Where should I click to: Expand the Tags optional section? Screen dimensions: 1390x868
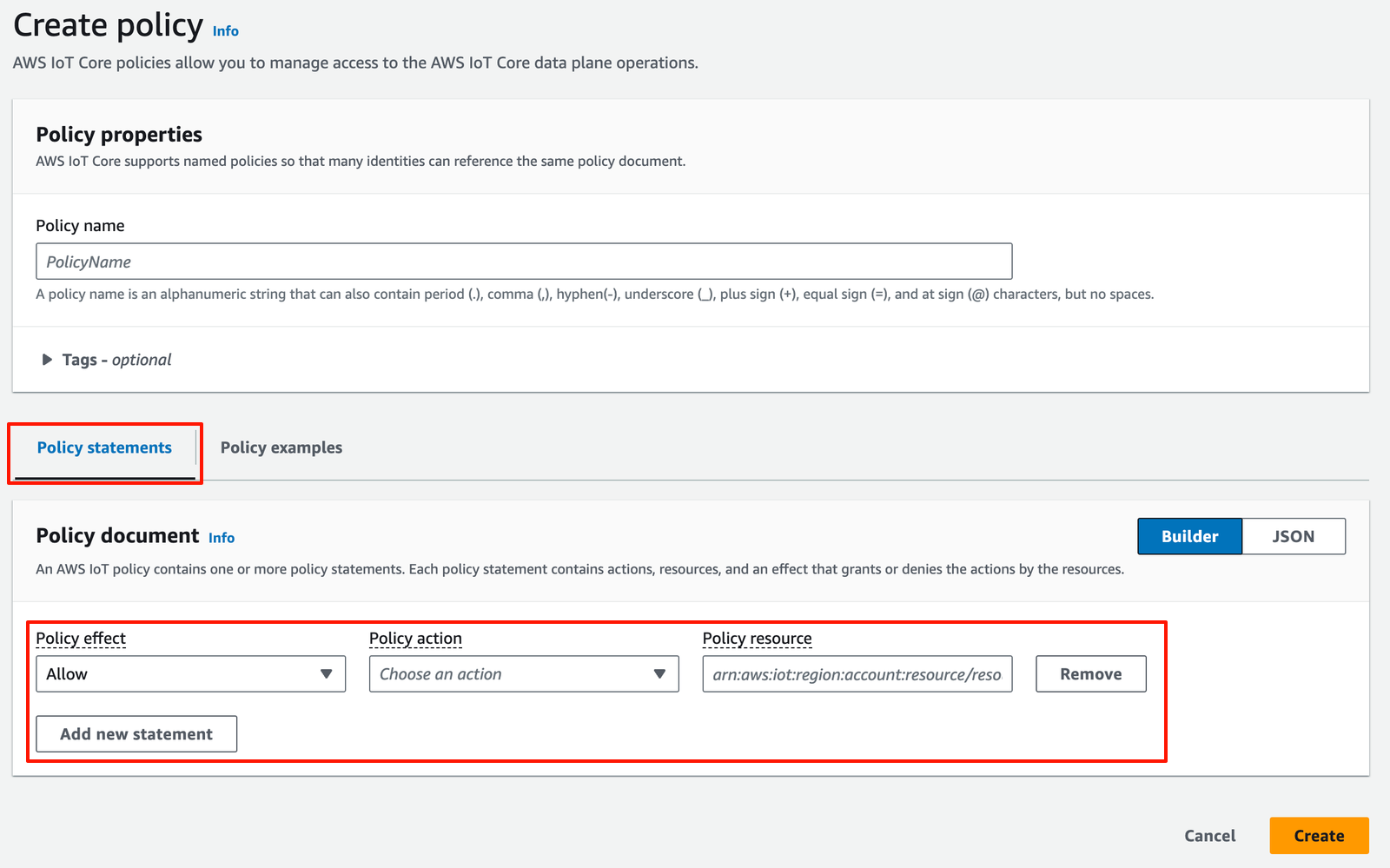pyautogui.click(x=106, y=360)
